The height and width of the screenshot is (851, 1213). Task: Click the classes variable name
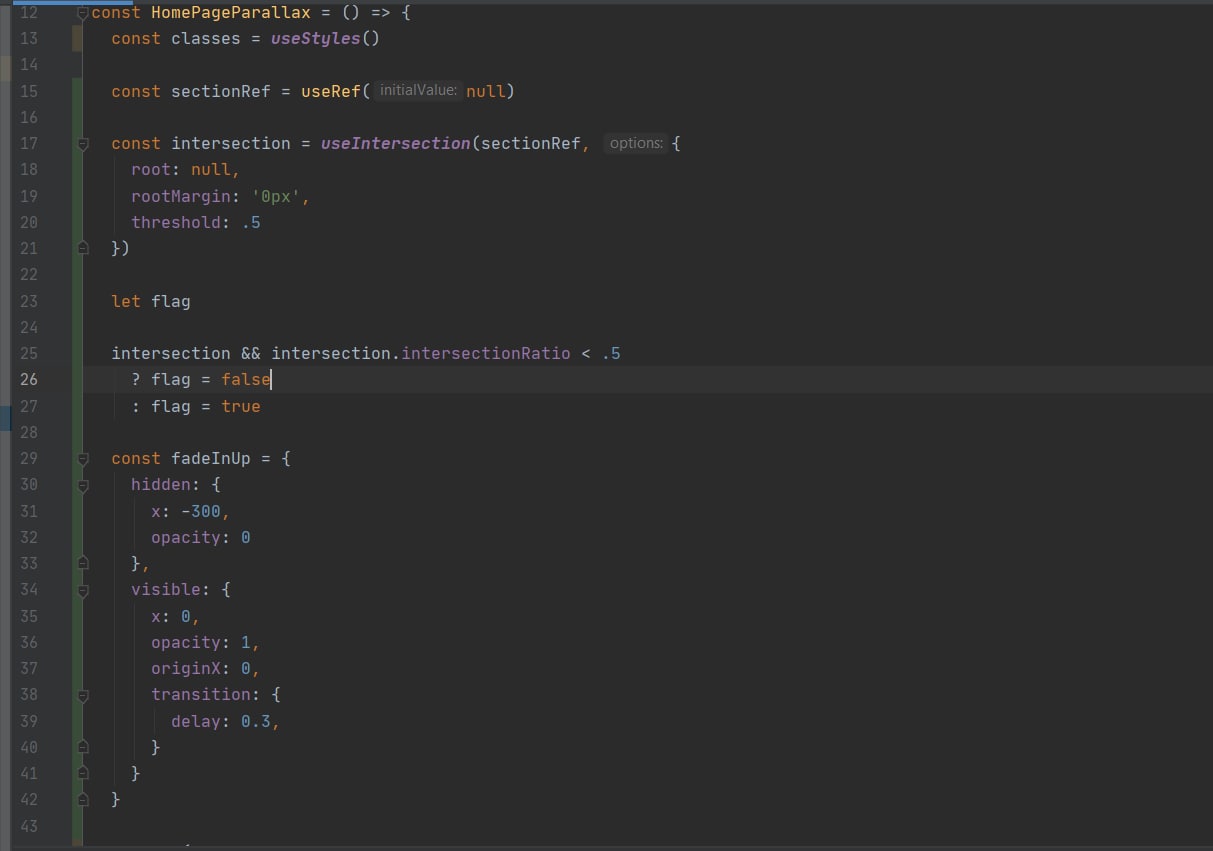pyautogui.click(x=206, y=39)
